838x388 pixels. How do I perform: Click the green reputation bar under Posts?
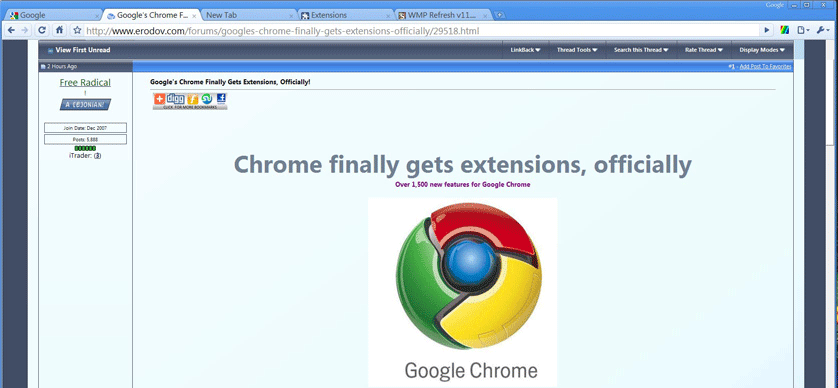[85, 148]
